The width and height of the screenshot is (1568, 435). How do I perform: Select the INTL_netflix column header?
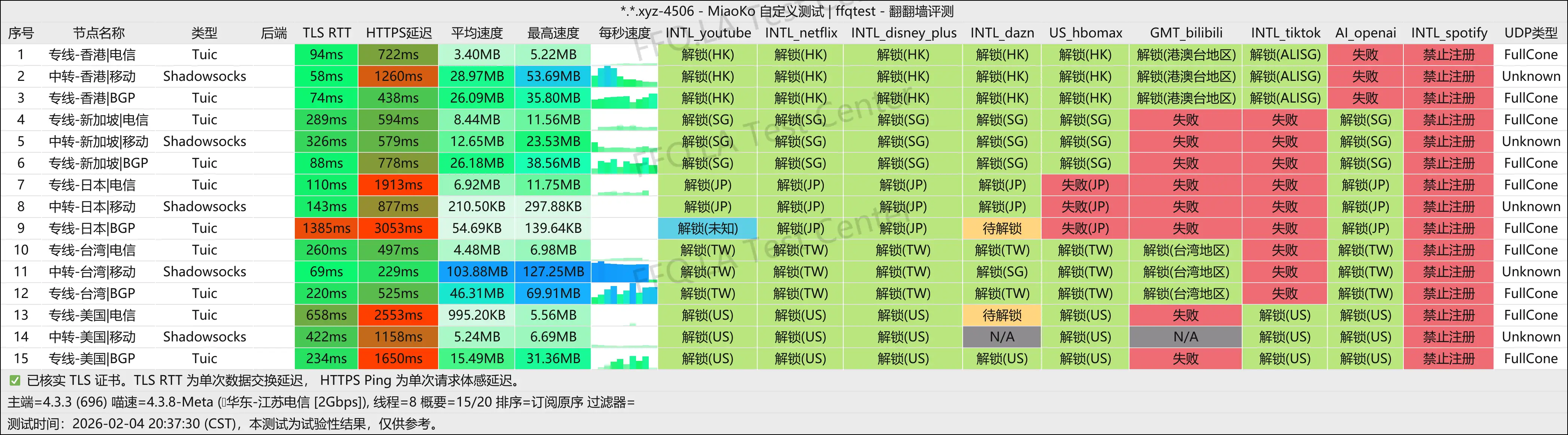pos(801,33)
